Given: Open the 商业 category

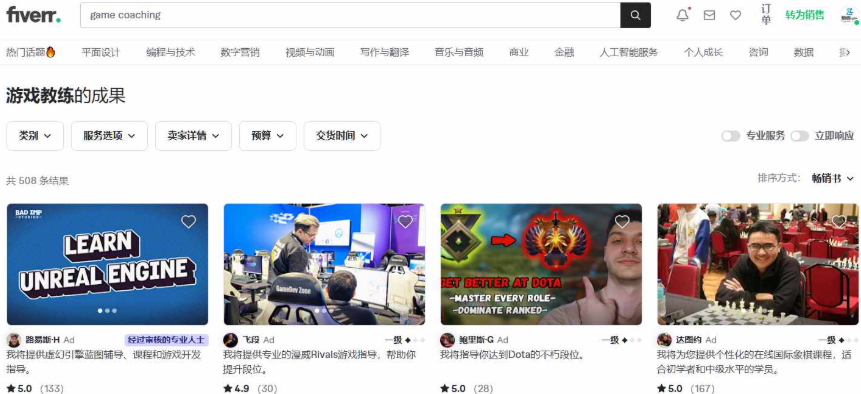Looking at the screenshot, I should [x=519, y=52].
